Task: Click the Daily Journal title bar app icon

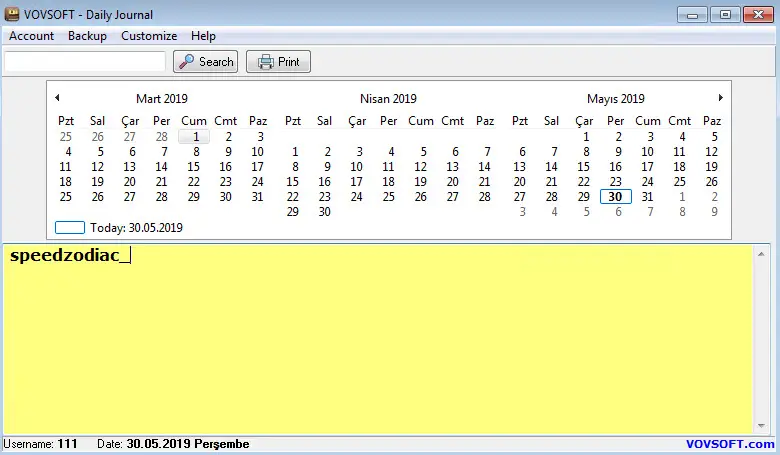Action: coord(11,14)
